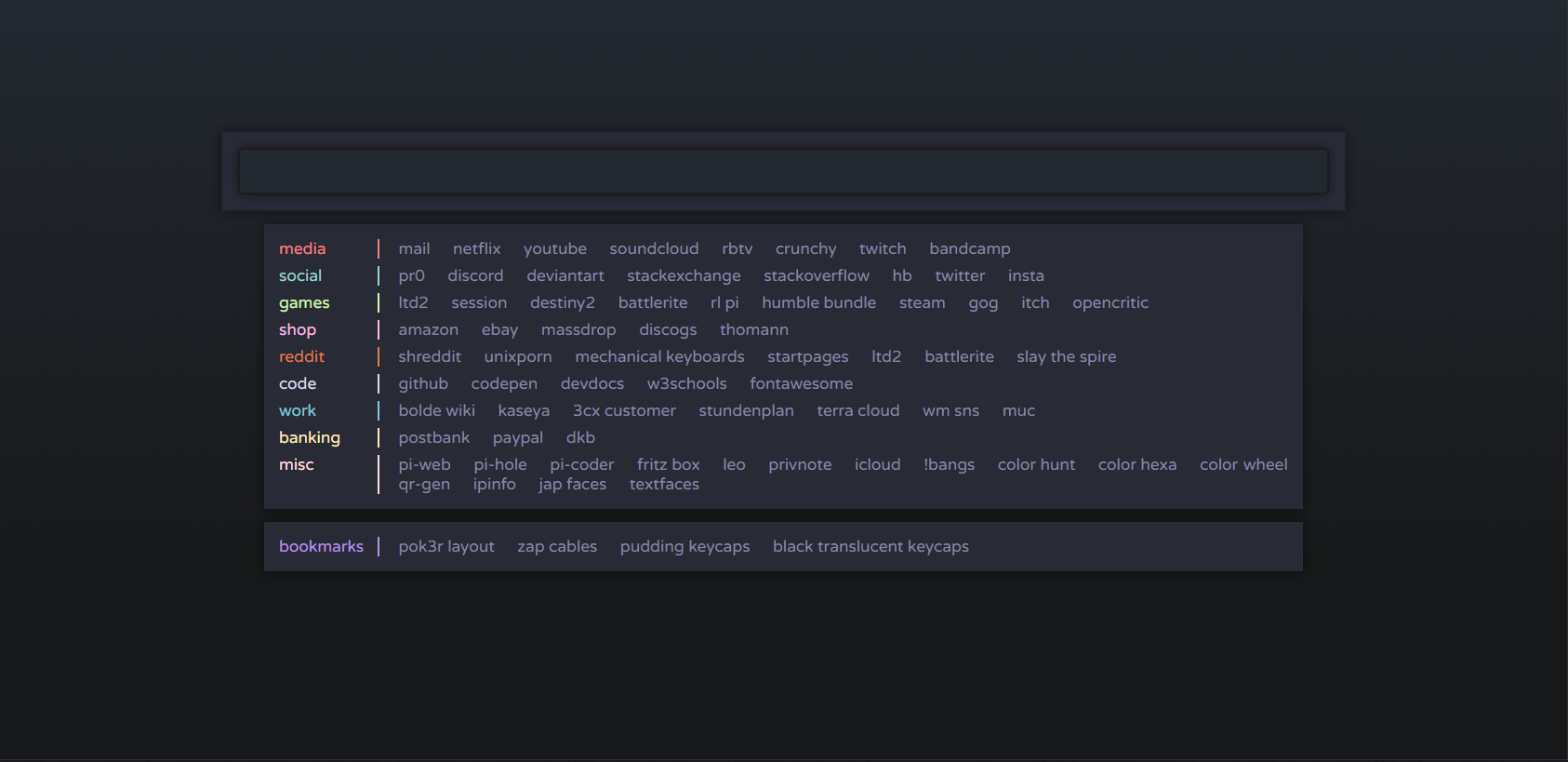The width and height of the screenshot is (1568, 762).
Task: Open the pok3r layout bookmark
Action: coord(446,546)
